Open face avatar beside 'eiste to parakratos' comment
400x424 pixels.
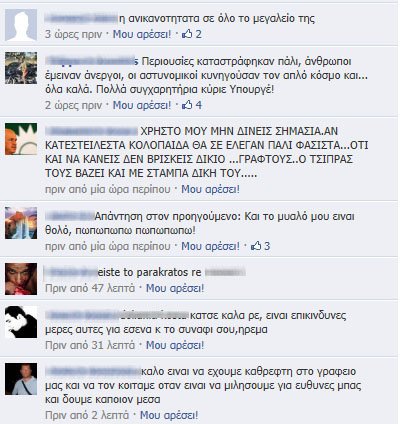21,279
